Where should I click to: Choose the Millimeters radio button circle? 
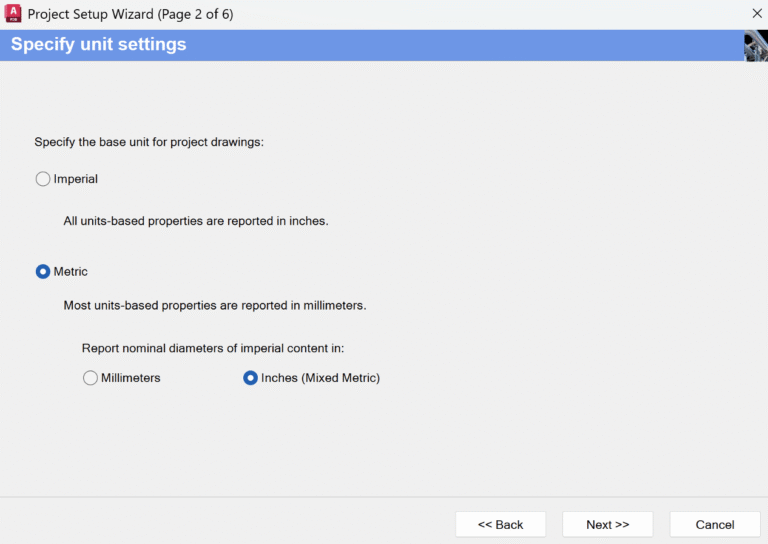[90, 378]
